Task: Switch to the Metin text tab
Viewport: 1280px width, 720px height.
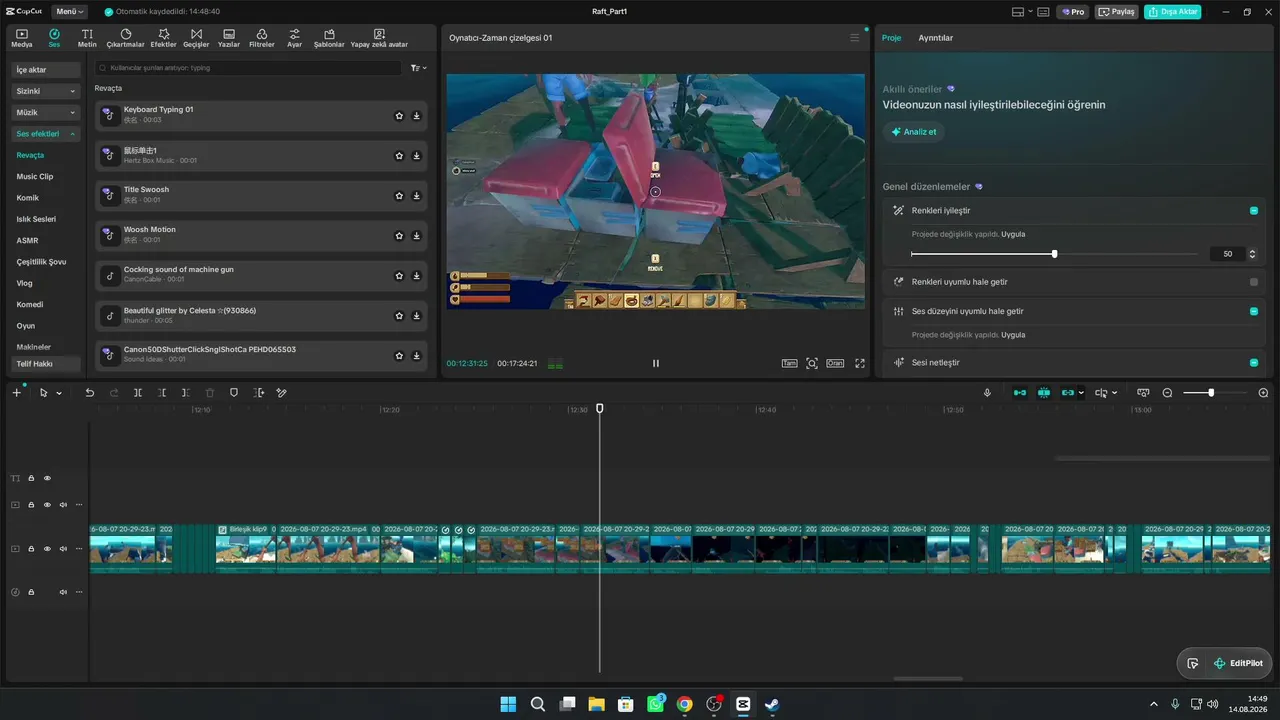Action: (87, 38)
